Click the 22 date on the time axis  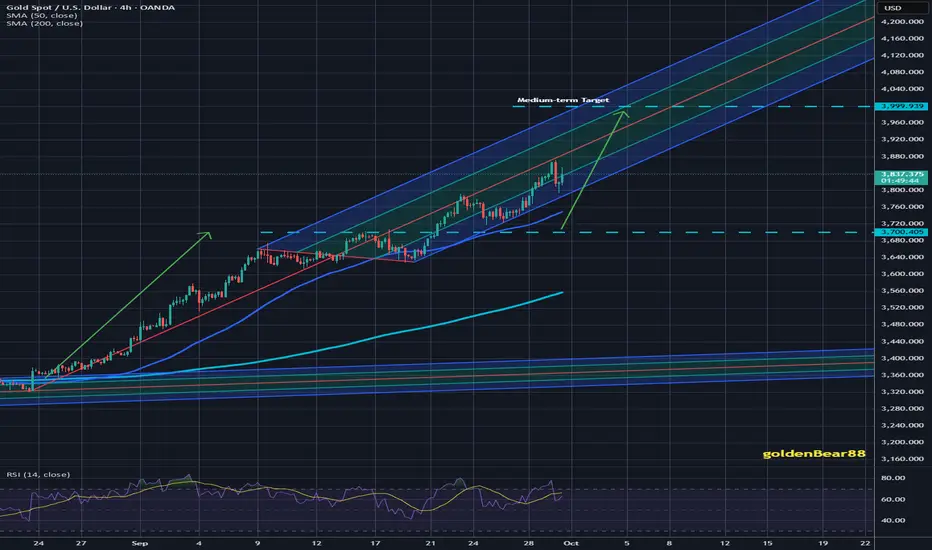(865, 543)
